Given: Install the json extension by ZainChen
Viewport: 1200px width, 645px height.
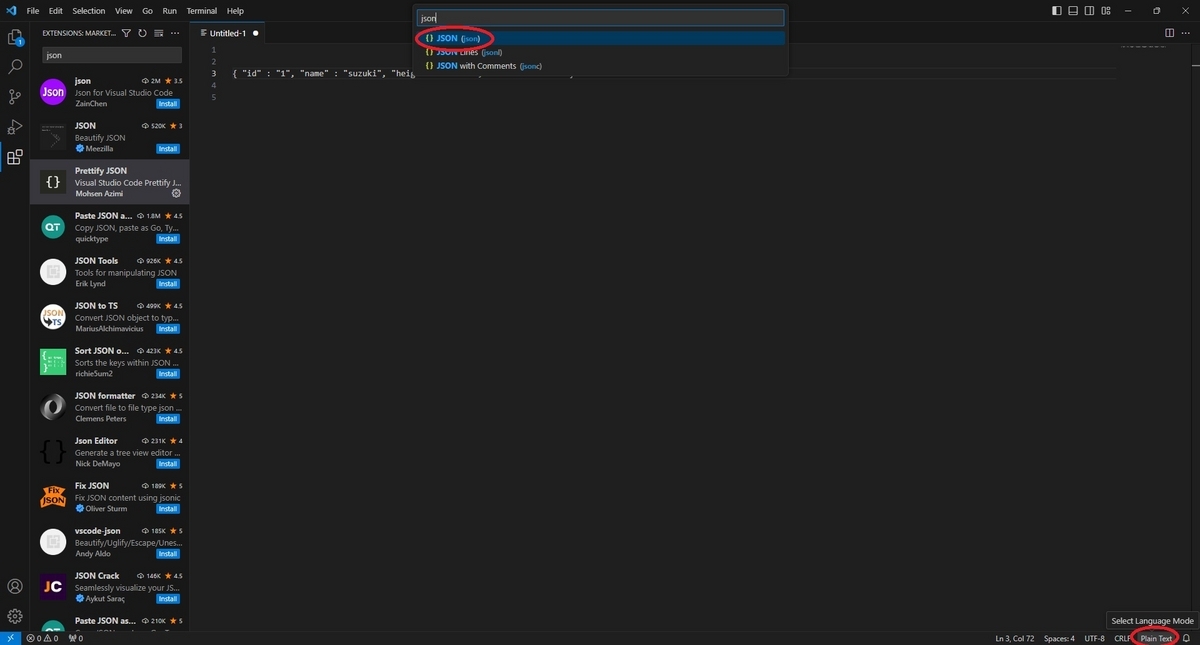Looking at the screenshot, I should [168, 104].
